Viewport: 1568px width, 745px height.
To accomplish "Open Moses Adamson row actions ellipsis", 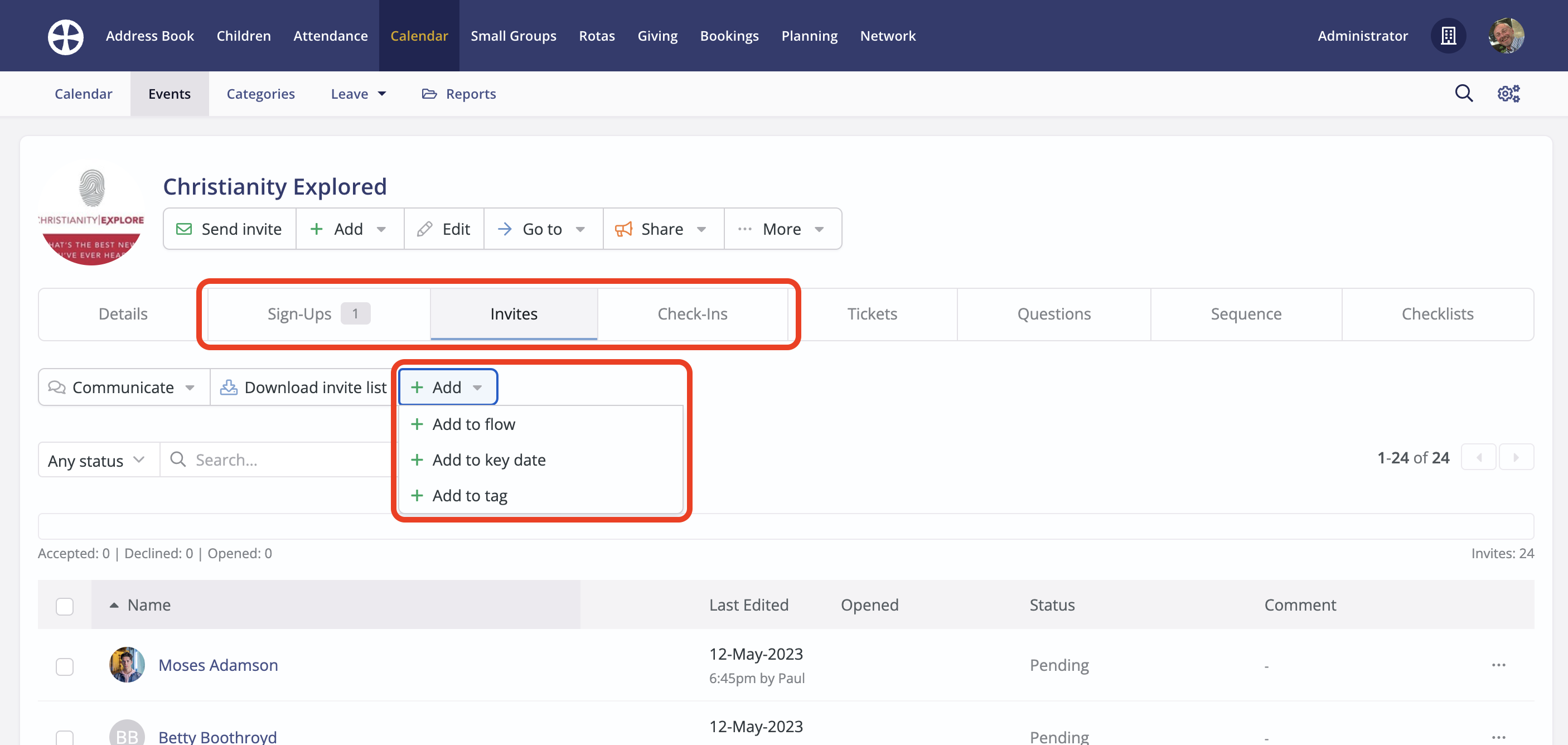I will pos(1498,665).
